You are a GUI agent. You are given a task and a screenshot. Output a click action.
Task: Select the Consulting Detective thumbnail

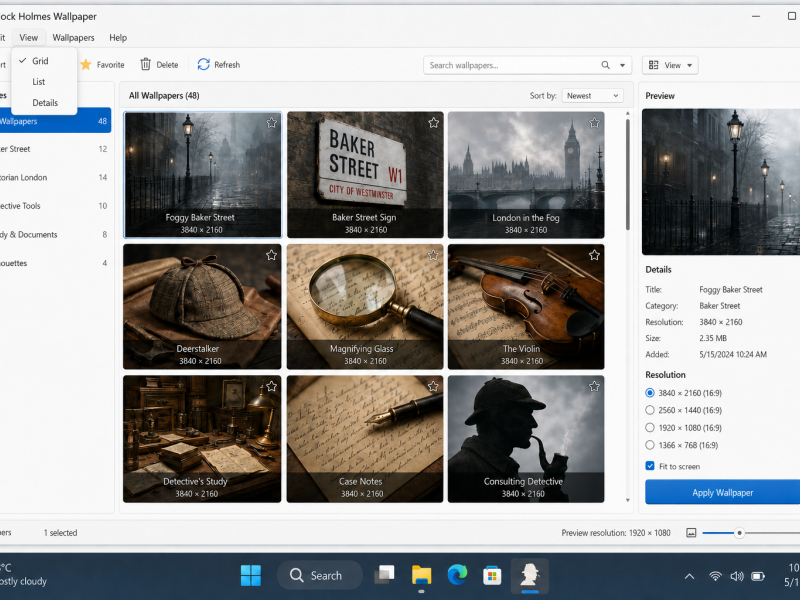(526, 439)
